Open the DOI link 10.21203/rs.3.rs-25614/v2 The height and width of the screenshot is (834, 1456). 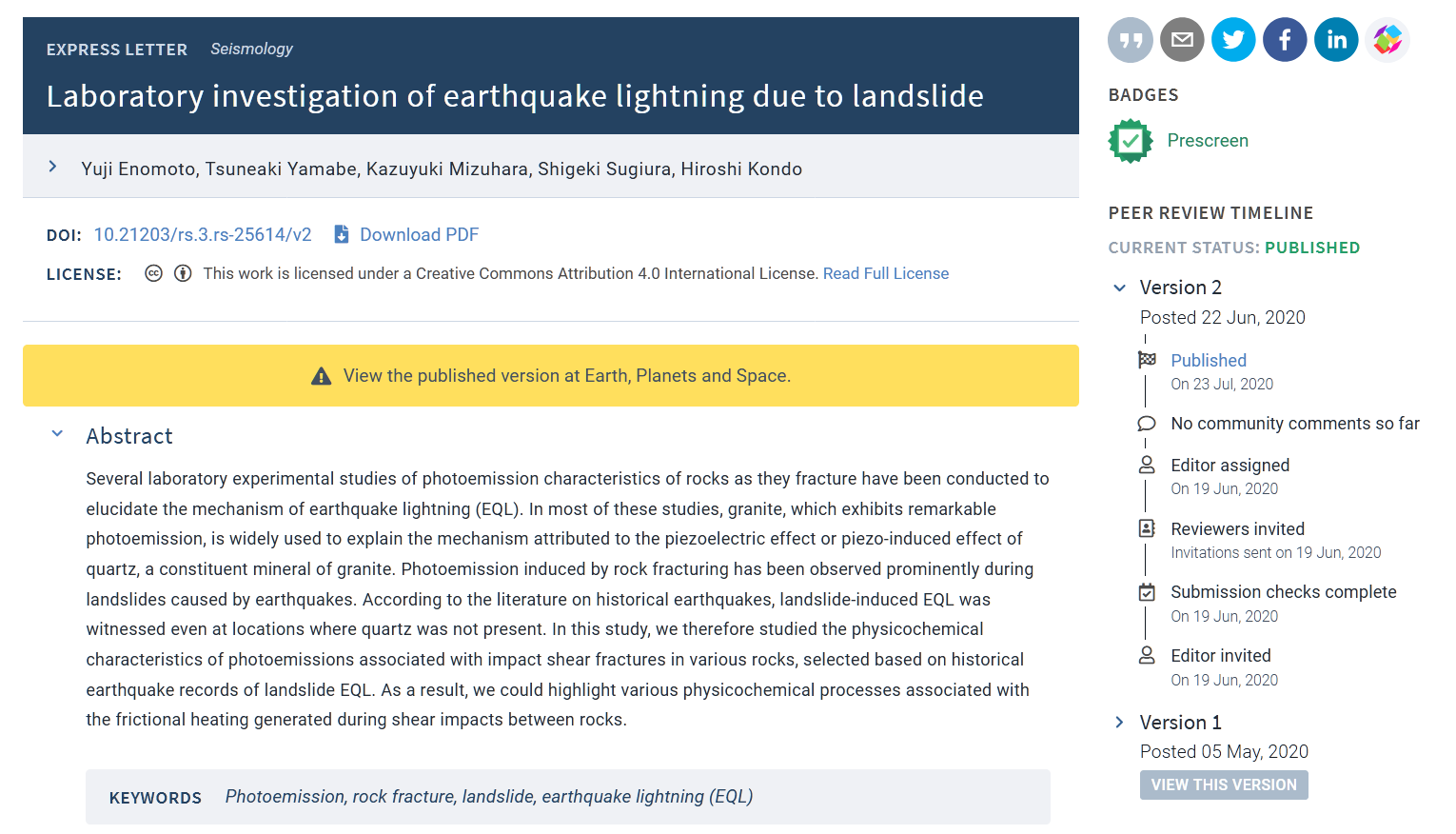point(203,234)
